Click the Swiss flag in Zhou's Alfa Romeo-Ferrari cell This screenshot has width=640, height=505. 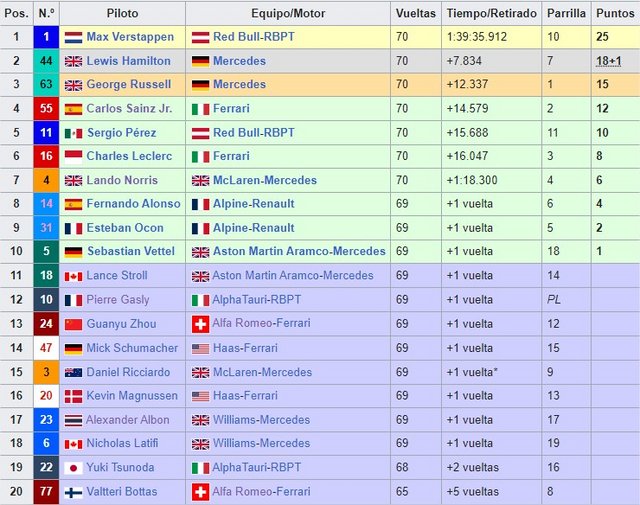(x=200, y=324)
